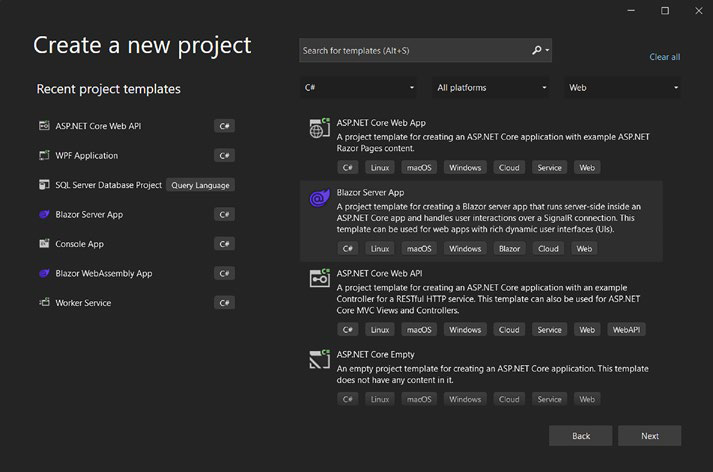Click Windows tag under ASP.NET Core Web API
The width and height of the screenshot is (713, 472).
465,330
